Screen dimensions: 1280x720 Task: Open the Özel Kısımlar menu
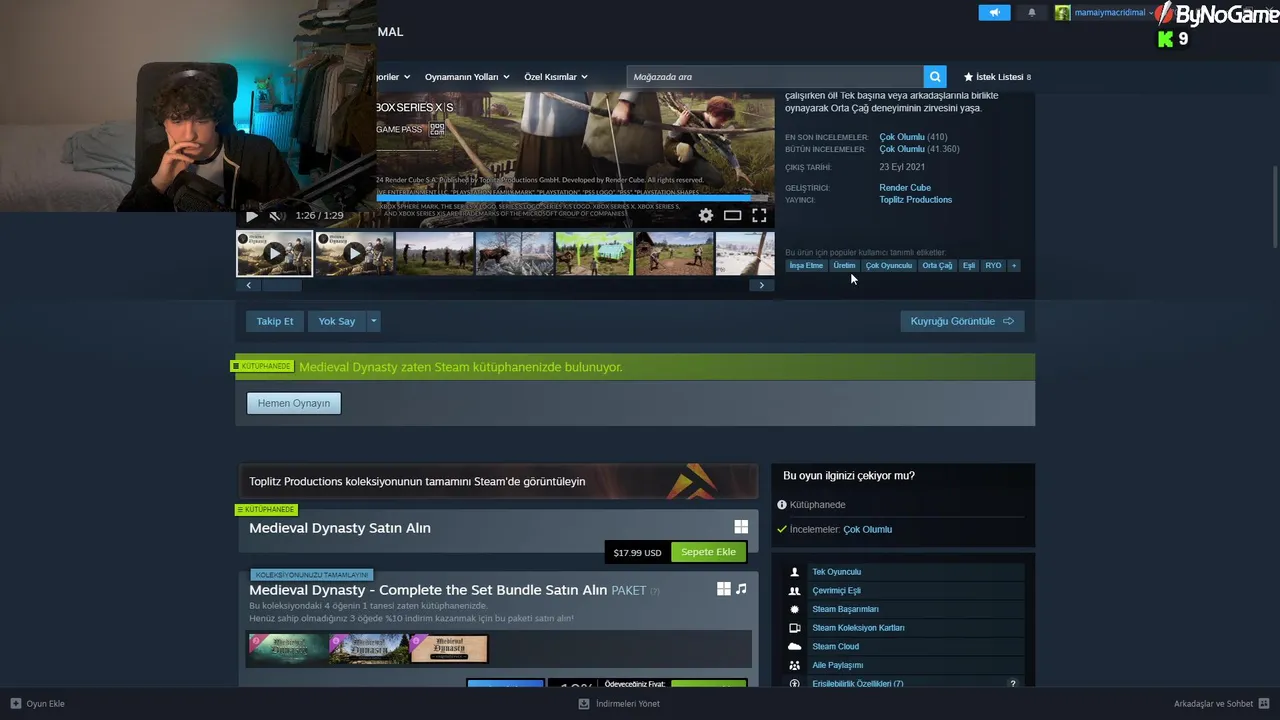click(555, 77)
